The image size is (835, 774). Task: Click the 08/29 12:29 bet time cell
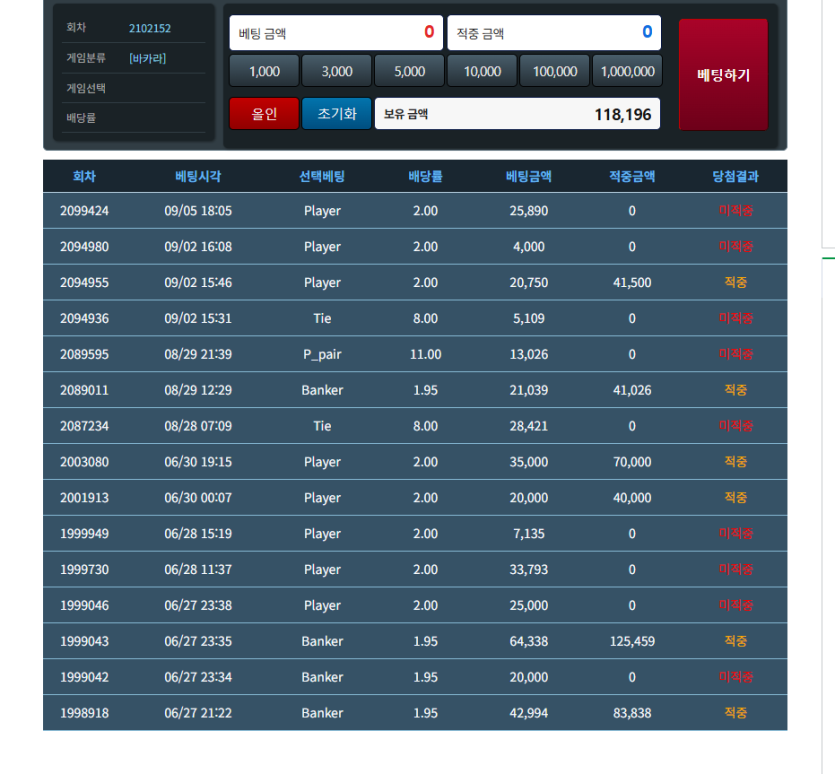click(x=198, y=390)
